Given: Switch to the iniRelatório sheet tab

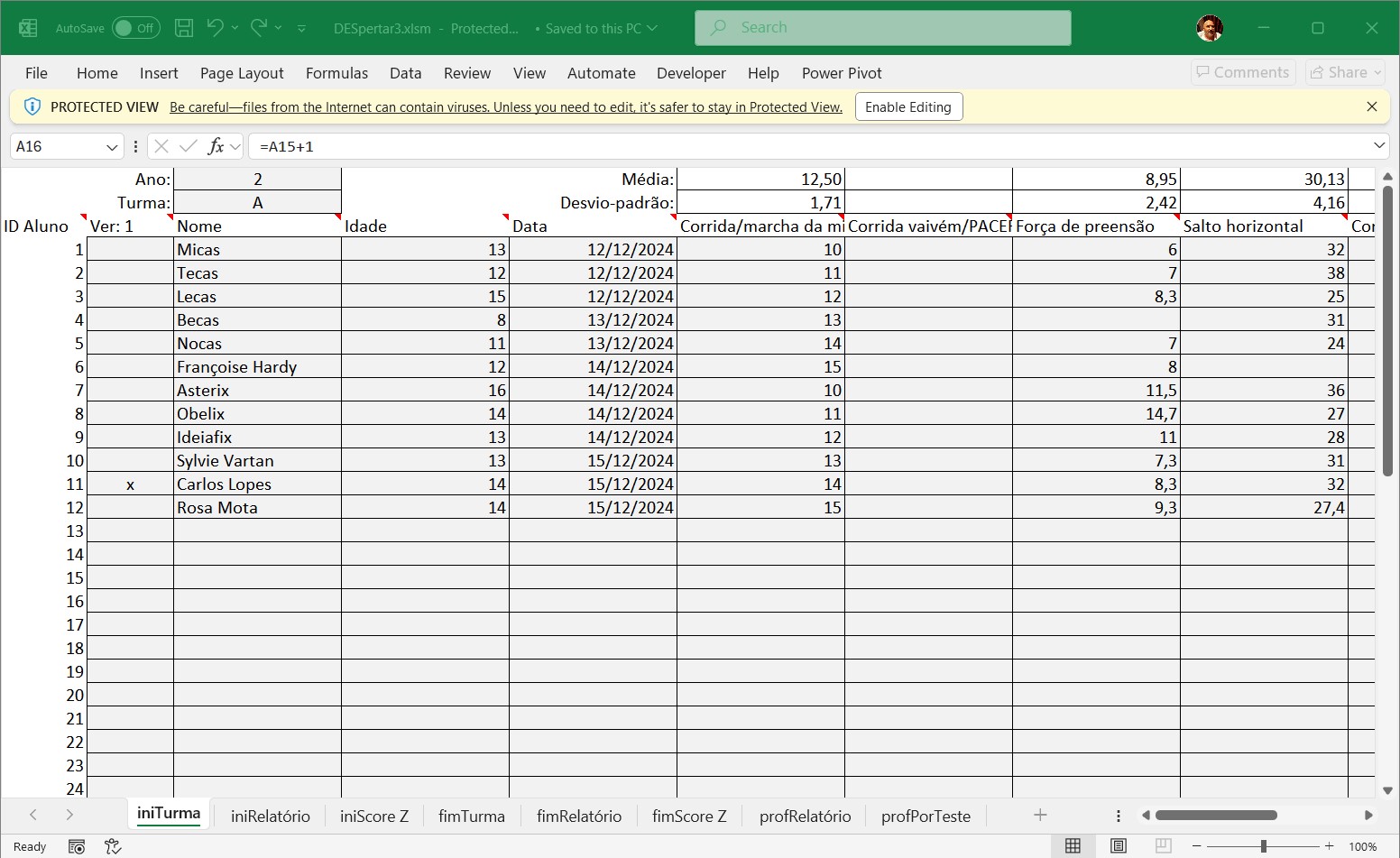Looking at the screenshot, I should click(x=271, y=816).
